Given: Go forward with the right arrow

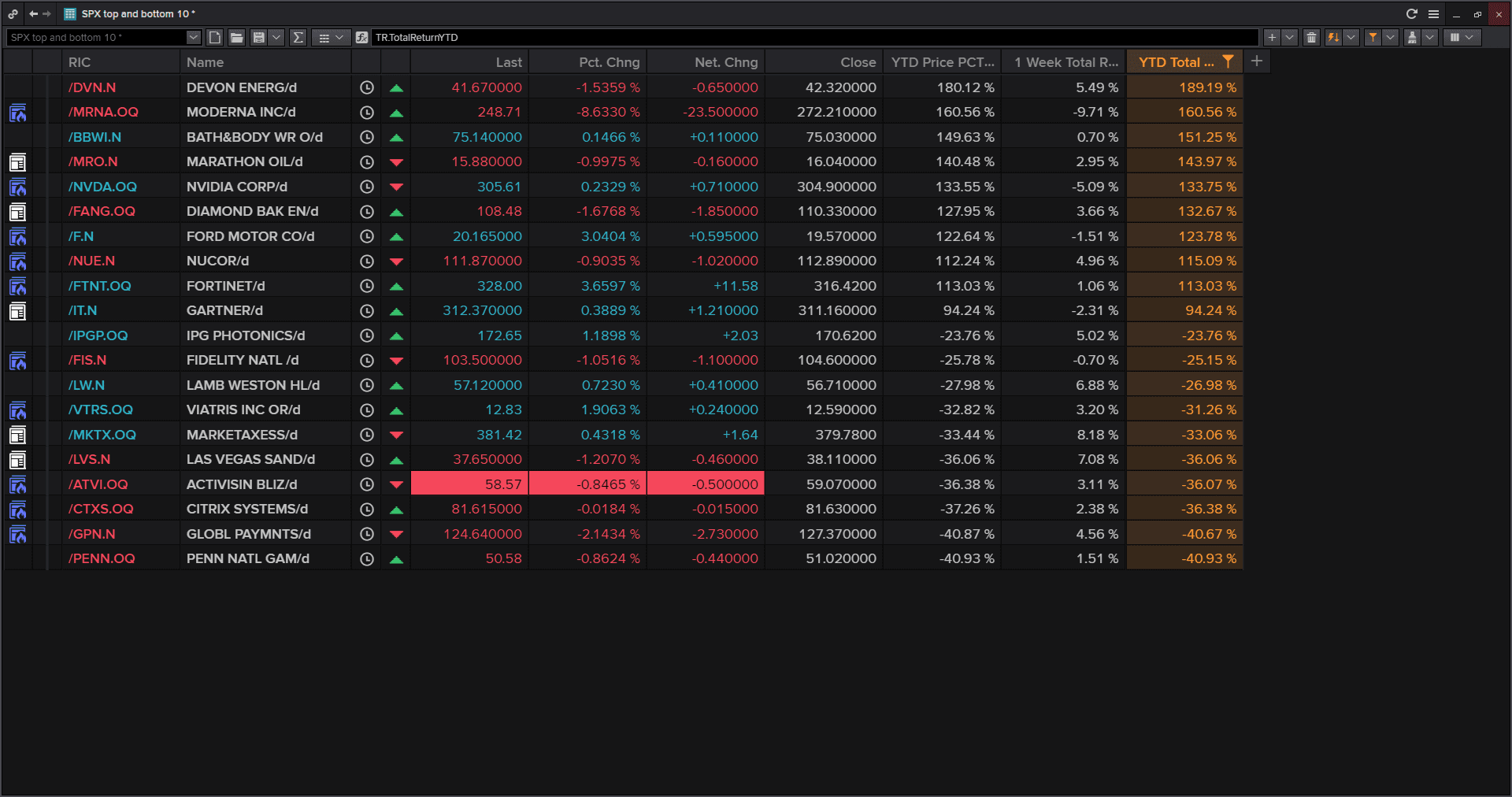Looking at the screenshot, I should pos(46,13).
